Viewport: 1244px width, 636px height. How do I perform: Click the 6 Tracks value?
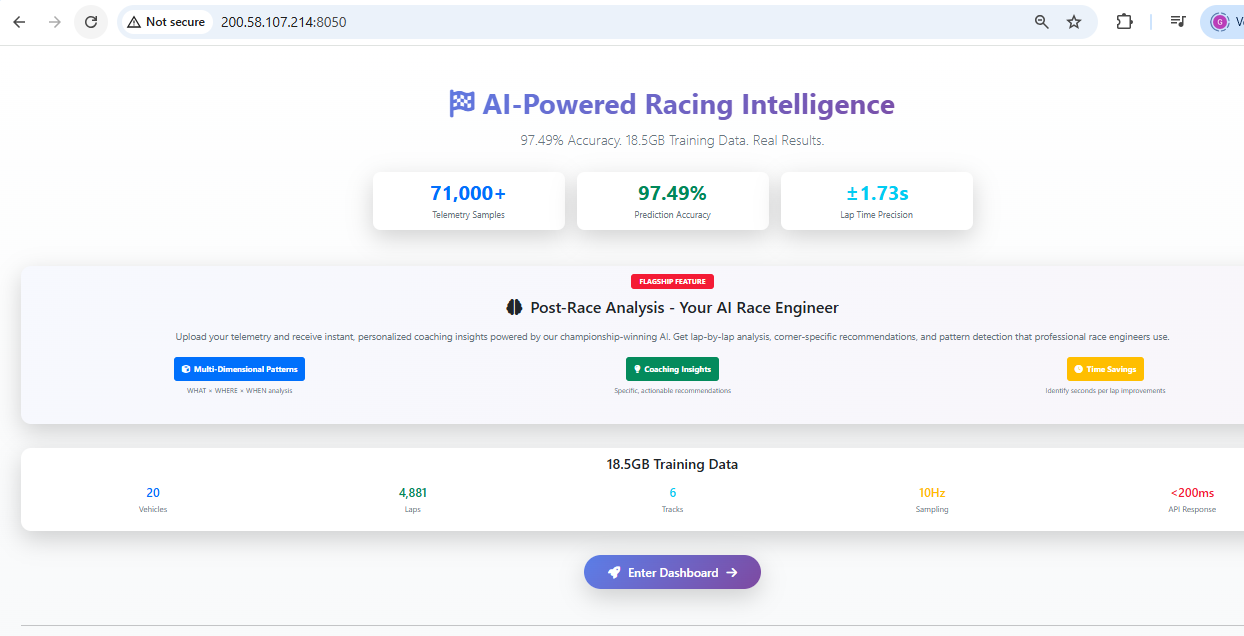673,492
